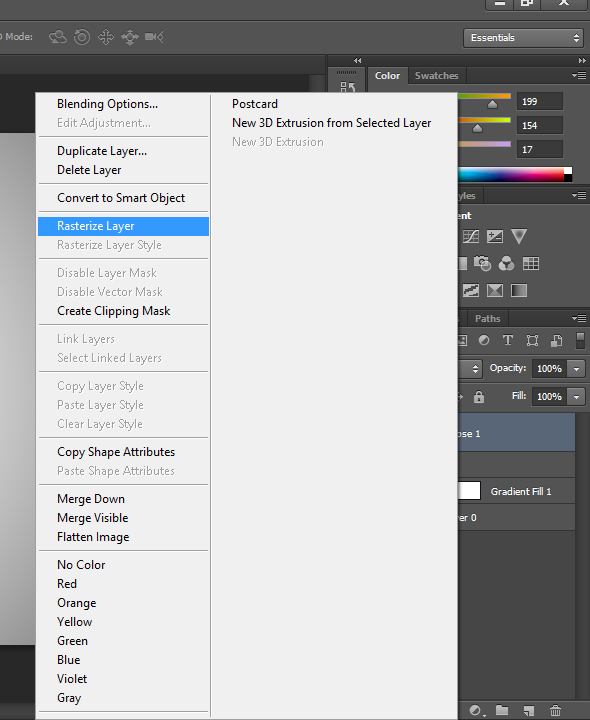Open the Essentials workspace dropdown
This screenshot has height=720, width=590.
523,38
